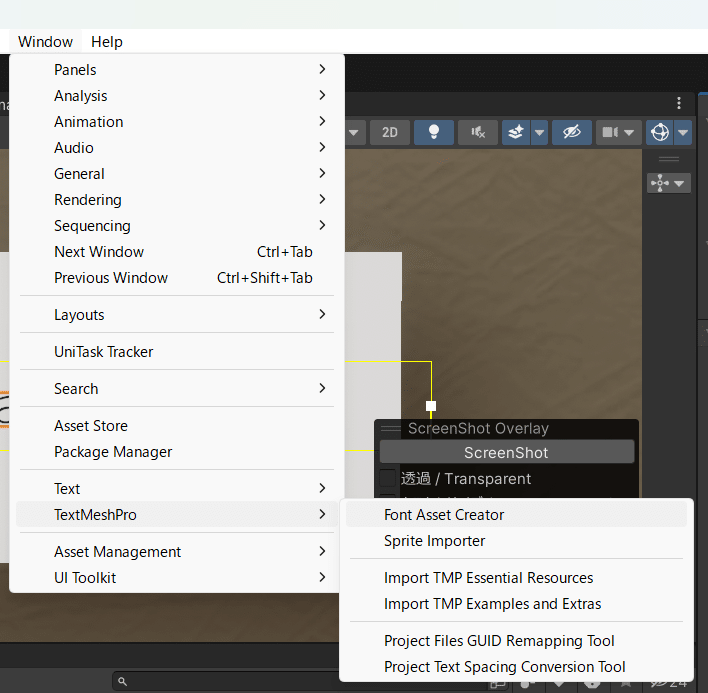Enable the 透過 / Transparent checkbox
Viewport: 708px width, 693px height.
click(x=388, y=478)
